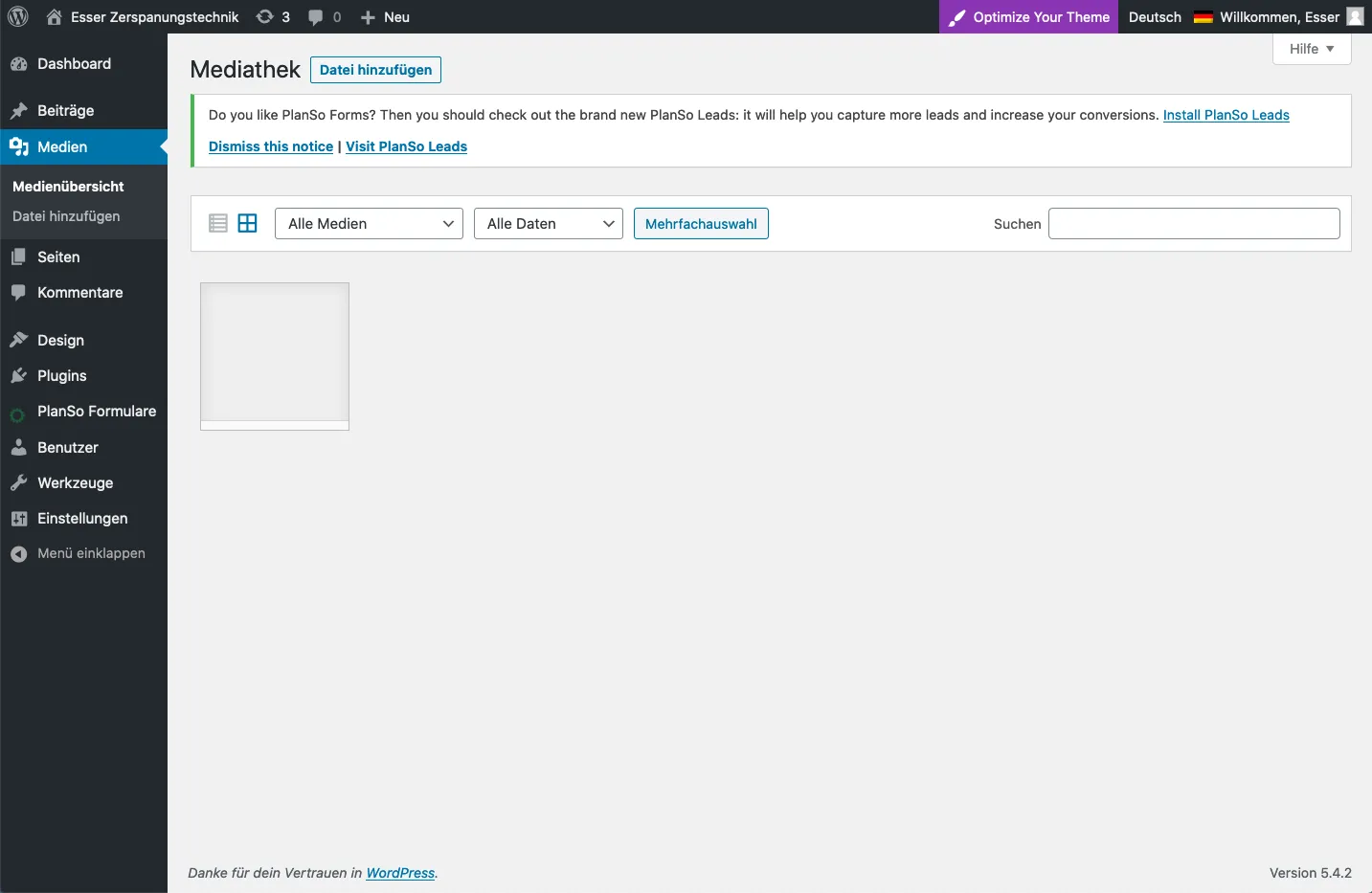Click the Medien media icon
The width and height of the screenshot is (1372, 893).
18,146
